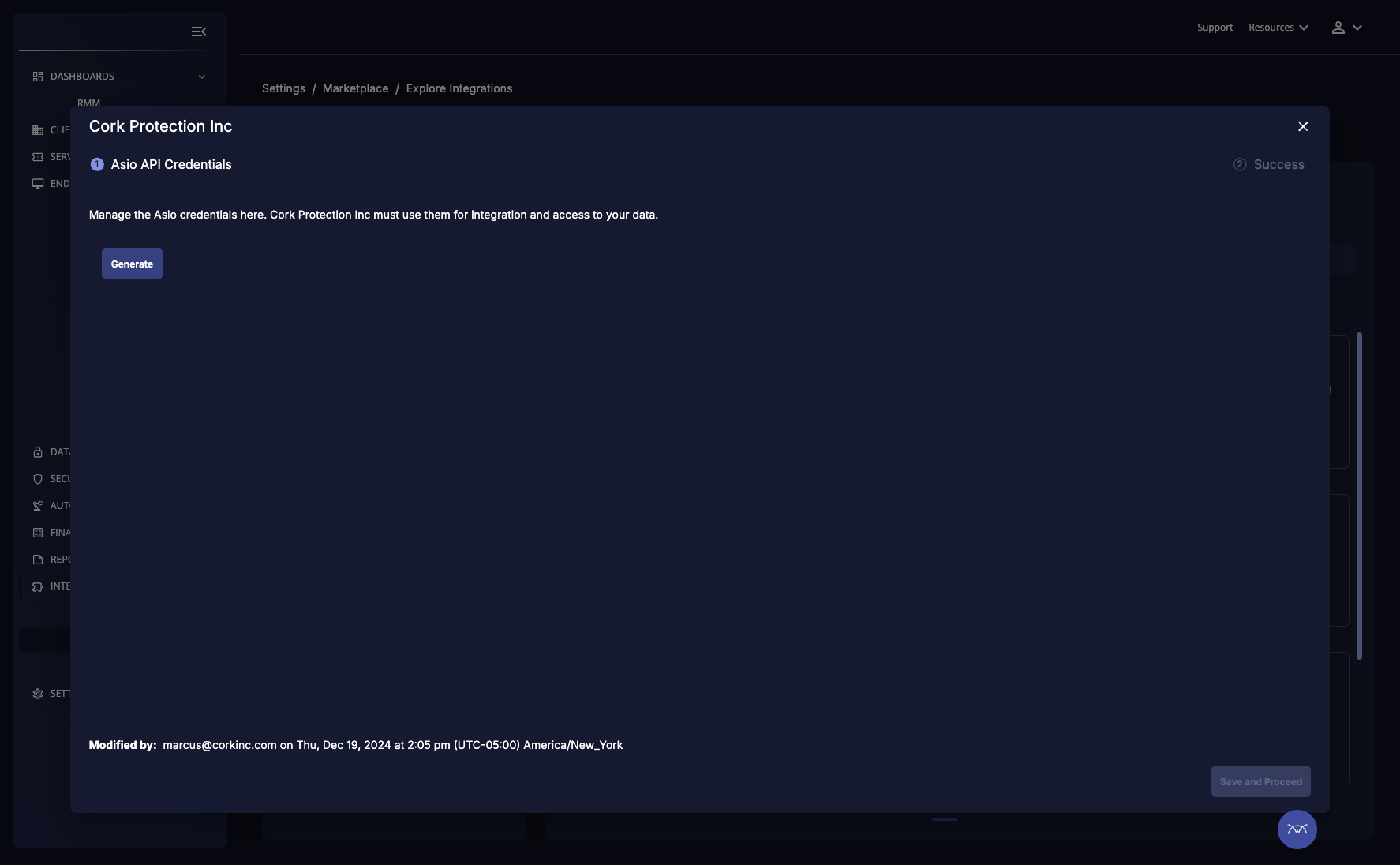Collapse the sidebar menu icon

pos(199,32)
